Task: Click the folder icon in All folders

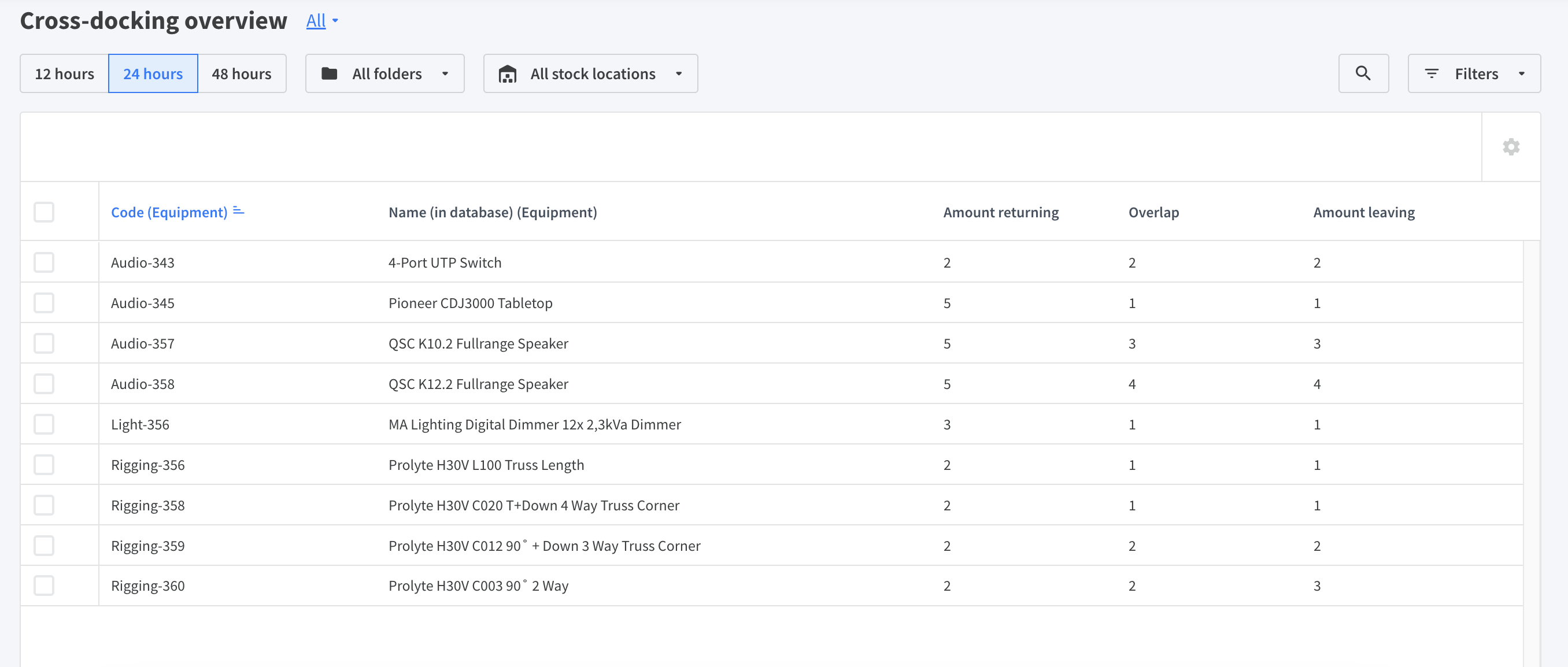Action: [x=330, y=73]
